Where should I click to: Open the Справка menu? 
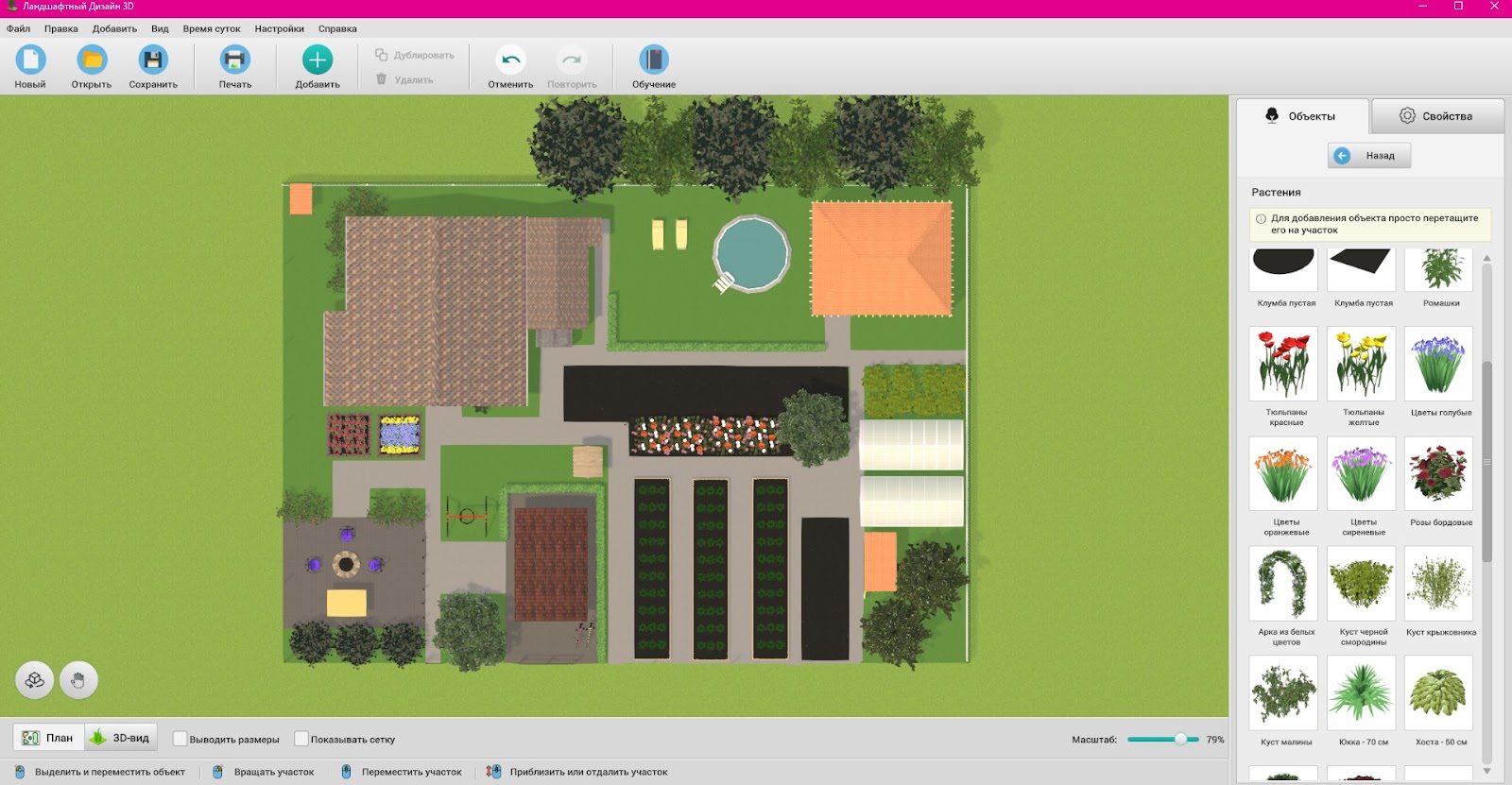[x=337, y=28]
